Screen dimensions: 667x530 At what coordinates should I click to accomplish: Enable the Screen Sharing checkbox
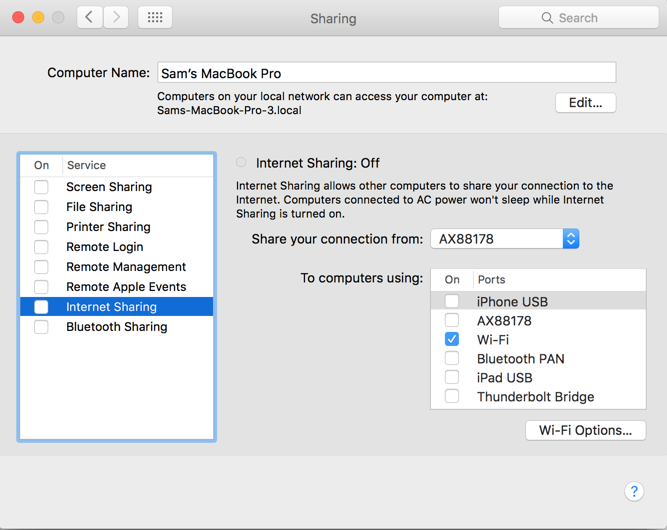(41, 187)
